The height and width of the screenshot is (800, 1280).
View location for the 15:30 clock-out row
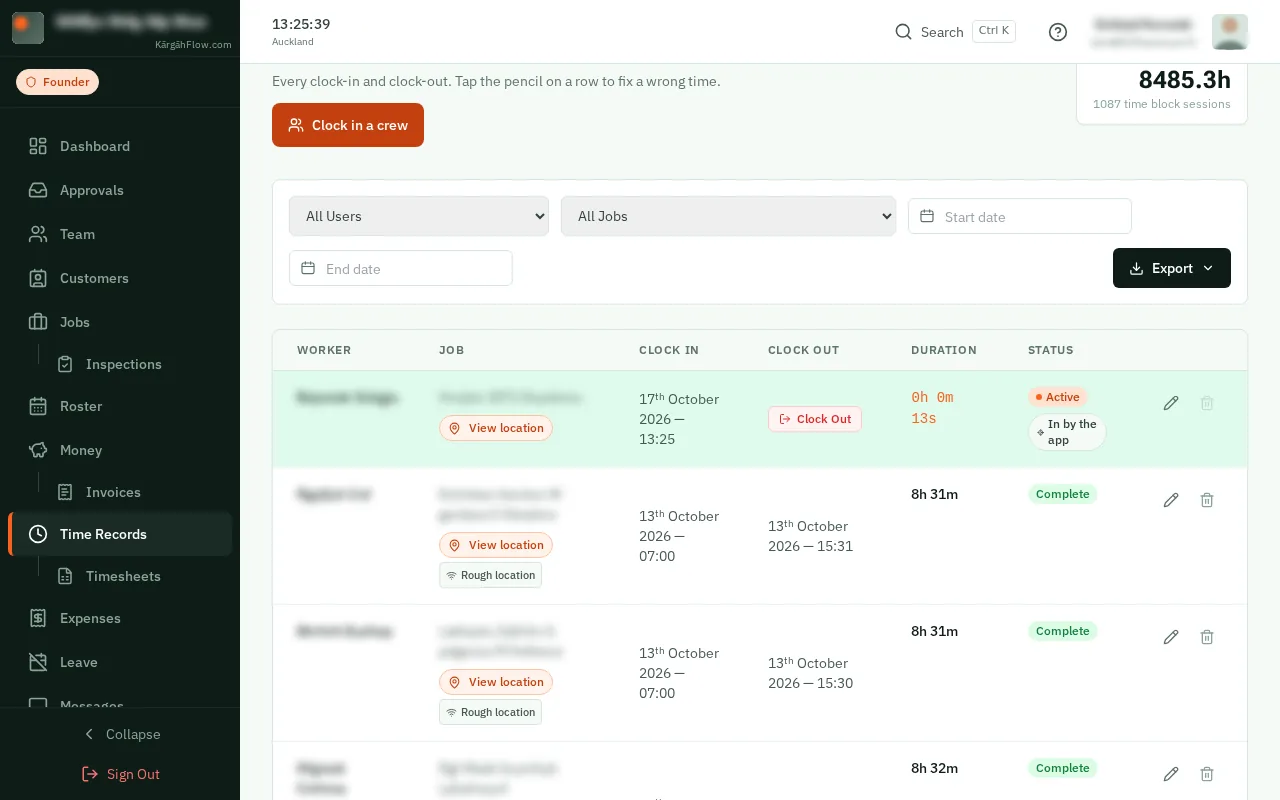tap(496, 682)
